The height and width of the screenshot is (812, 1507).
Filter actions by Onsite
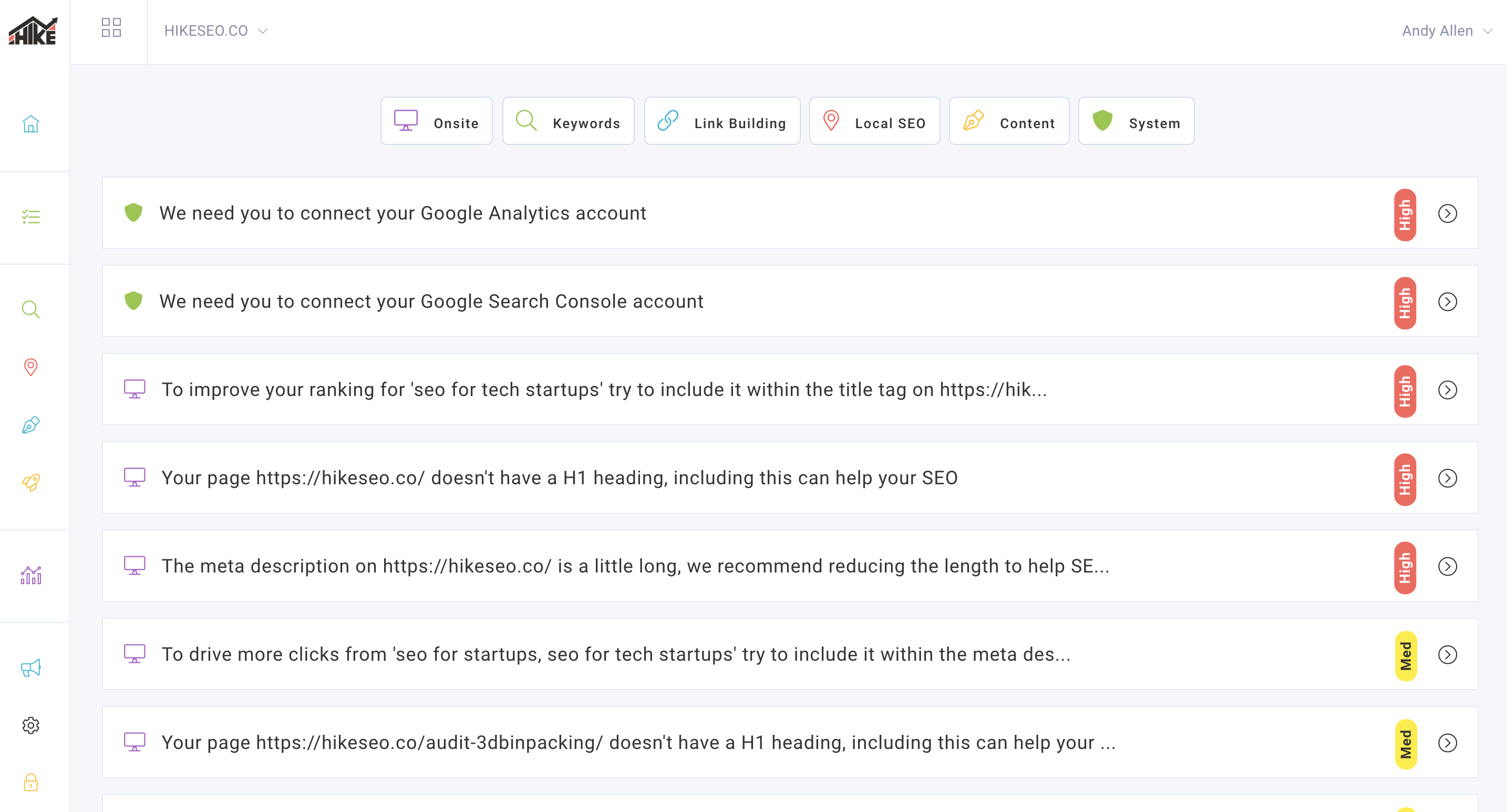tap(437, 122)
